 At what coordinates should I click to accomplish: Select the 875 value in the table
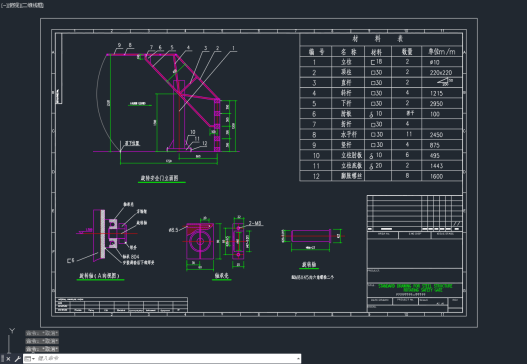click(435, 145)
